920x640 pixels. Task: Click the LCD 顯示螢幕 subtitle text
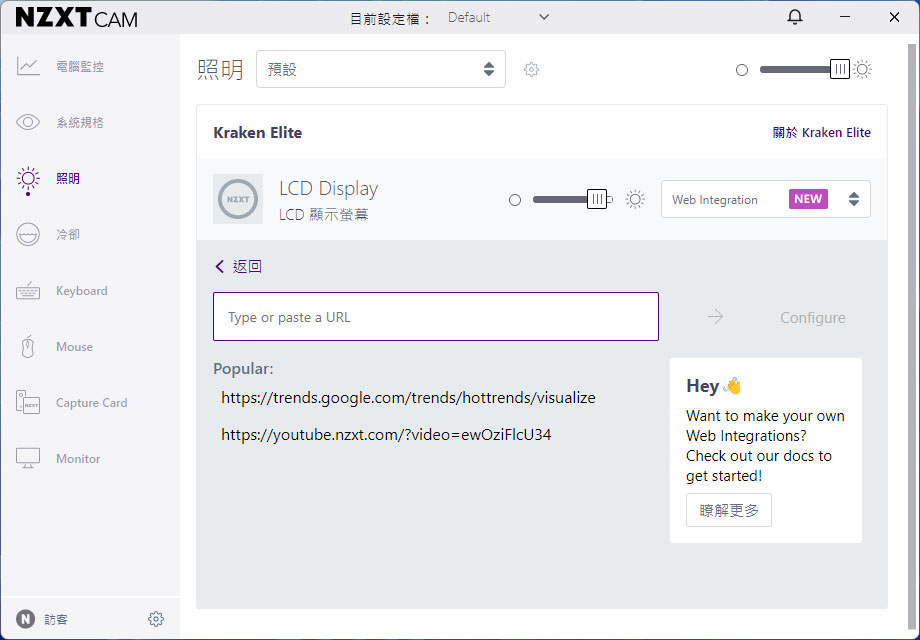click(x=323, y=215)
